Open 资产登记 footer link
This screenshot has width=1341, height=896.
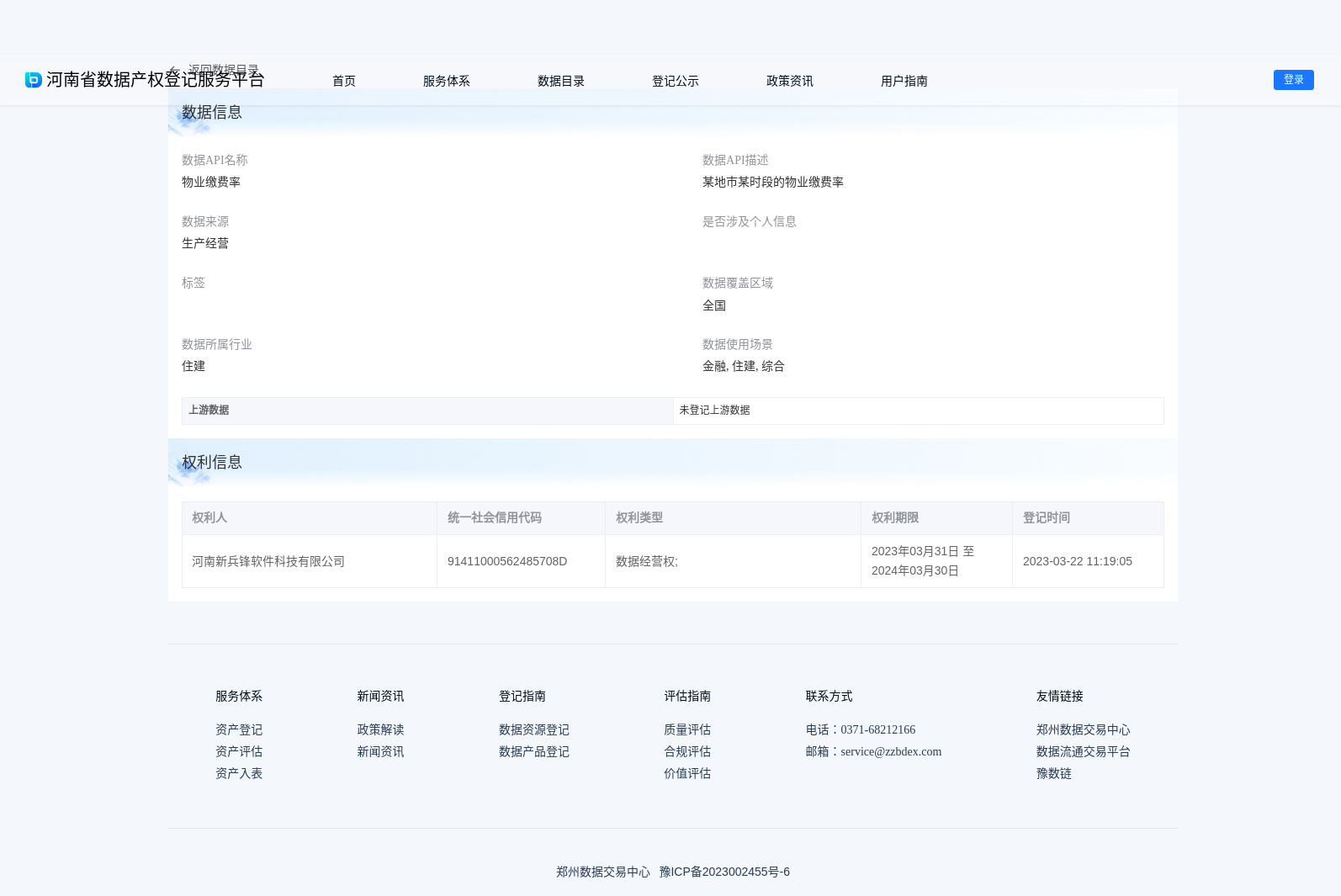coord(239,729)
